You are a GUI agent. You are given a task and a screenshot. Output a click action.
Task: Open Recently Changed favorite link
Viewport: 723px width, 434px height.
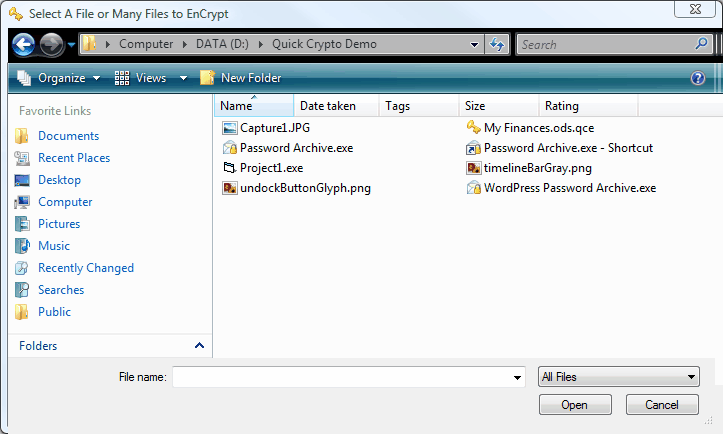(86, 268)
